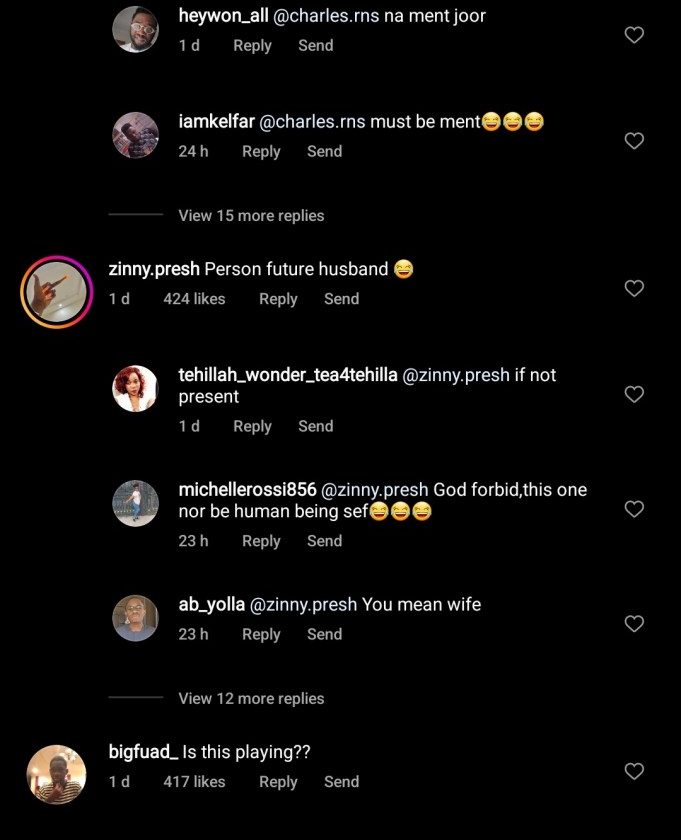The width and height of the screenshot is (681, 840).
Task: Heart tehillah_wonder_tea4tehilla's reply
Action: pos(634,394)
